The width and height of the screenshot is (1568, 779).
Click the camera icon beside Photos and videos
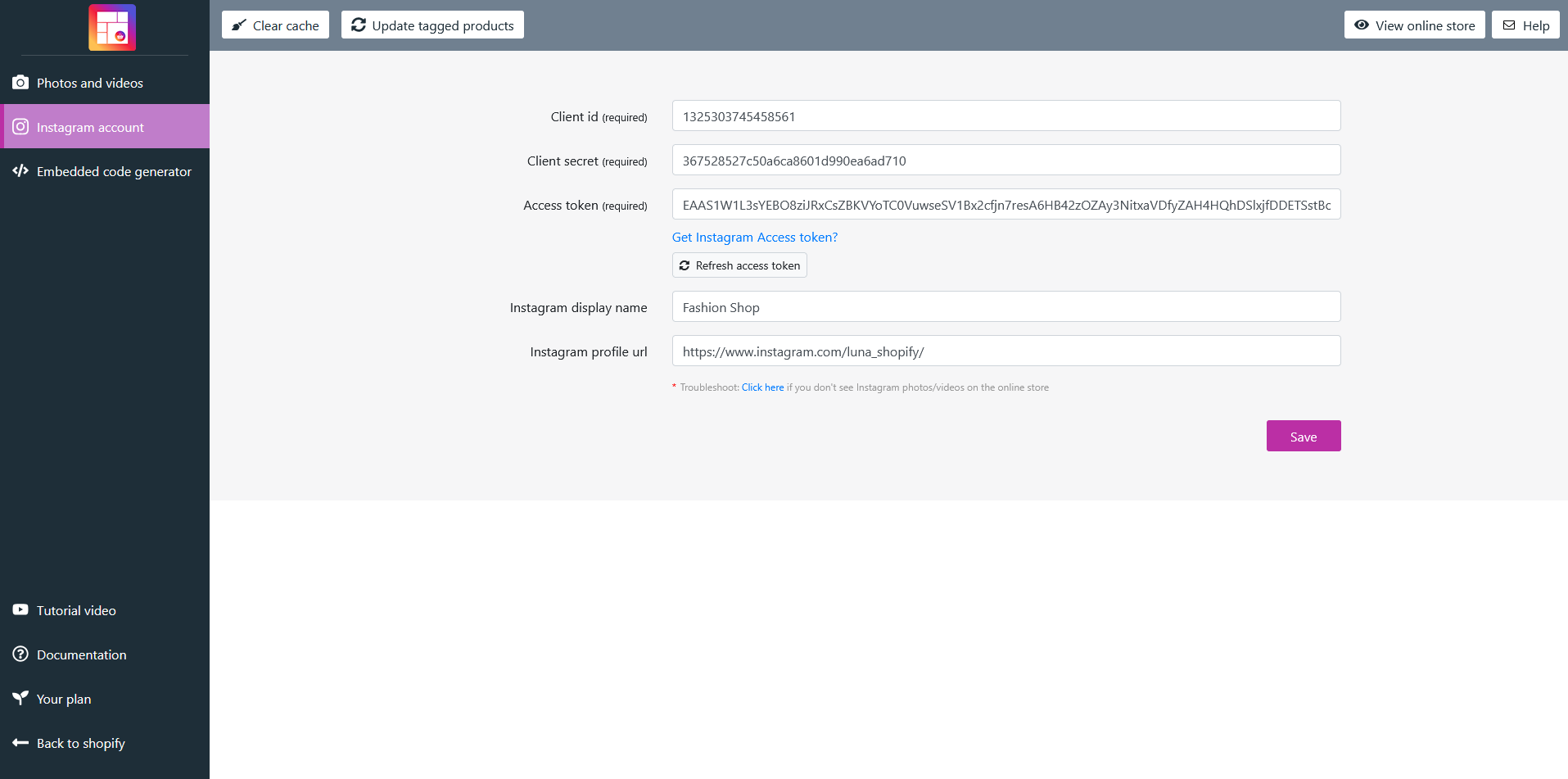click(x=20, y=83)
